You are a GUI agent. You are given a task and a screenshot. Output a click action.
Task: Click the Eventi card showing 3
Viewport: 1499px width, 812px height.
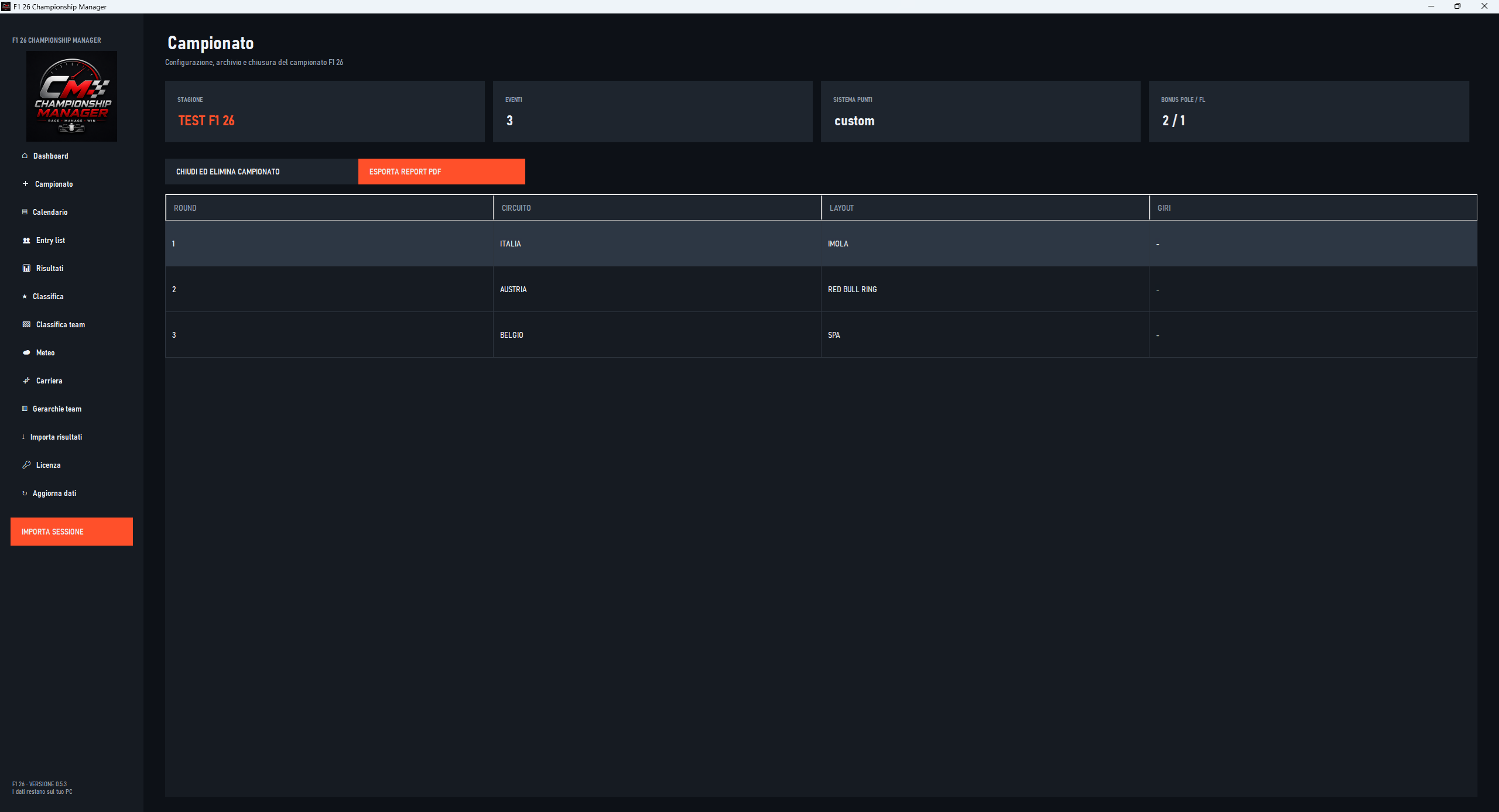point(653,111)
